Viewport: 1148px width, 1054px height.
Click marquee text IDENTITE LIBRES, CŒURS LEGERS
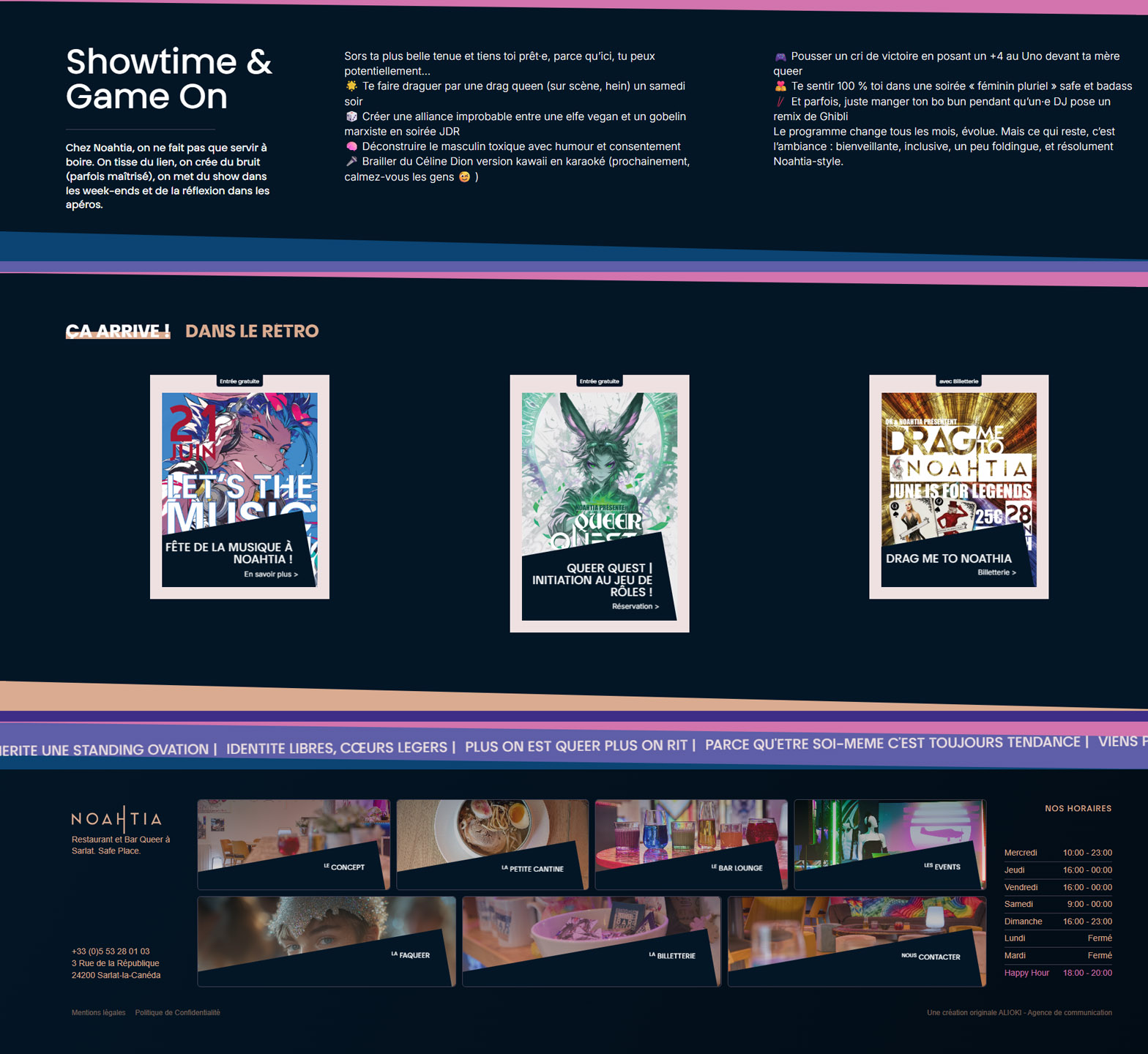(337, 748)
